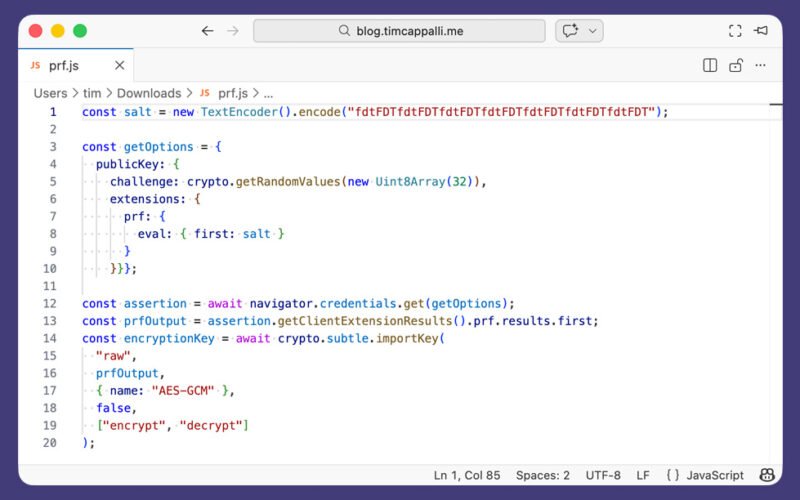Split the editor to the right
Screen dimensions: 800x500
710,66
